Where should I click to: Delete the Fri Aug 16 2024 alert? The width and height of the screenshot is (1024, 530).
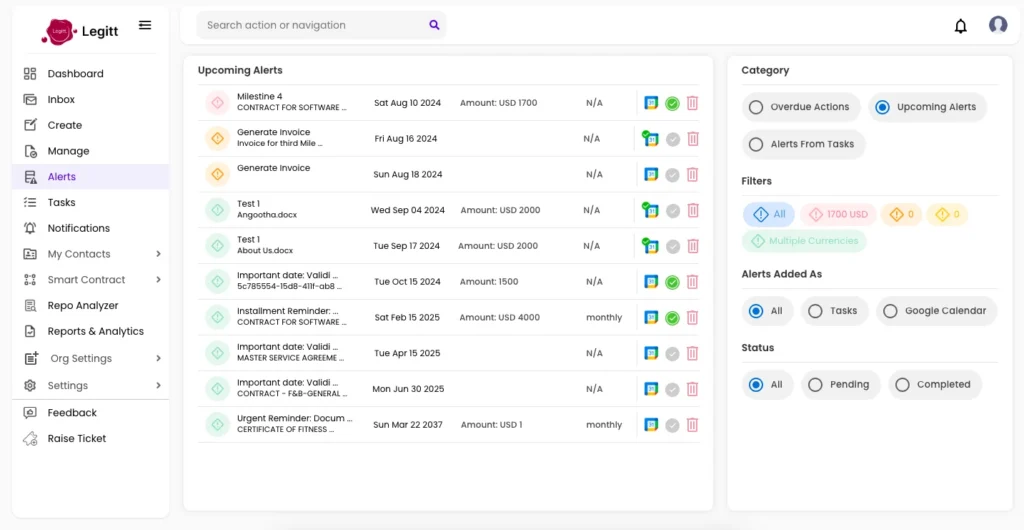tap(692, 139)
